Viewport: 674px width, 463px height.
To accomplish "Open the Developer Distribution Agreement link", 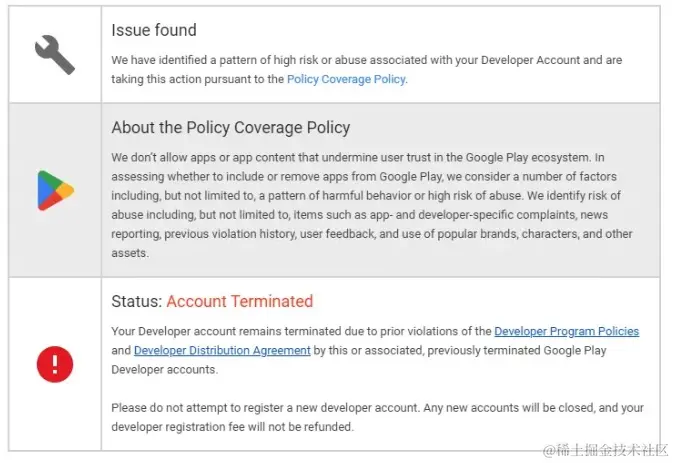I will click(x=222, y=350).
